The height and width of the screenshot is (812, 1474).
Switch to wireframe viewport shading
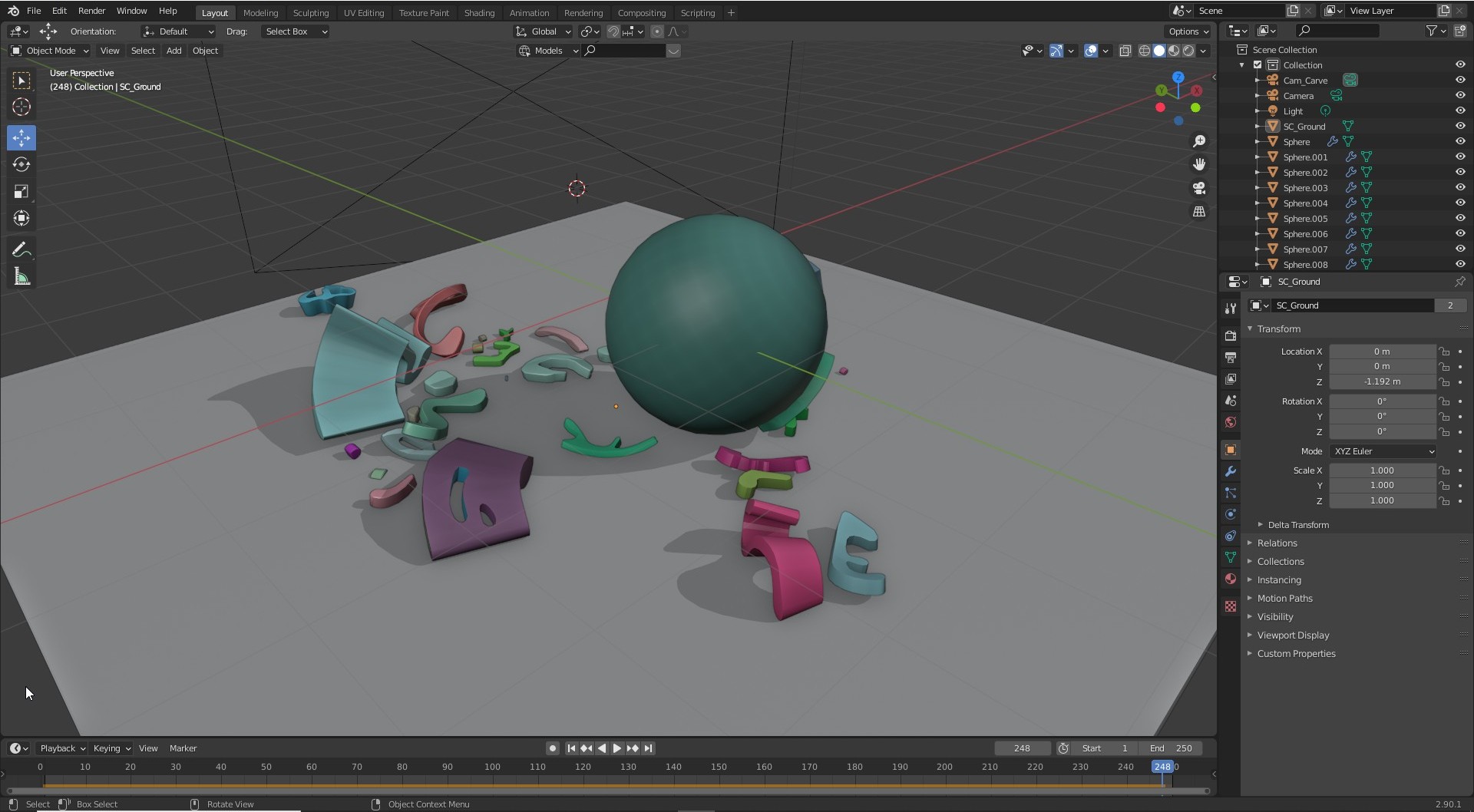point(1144,51)
